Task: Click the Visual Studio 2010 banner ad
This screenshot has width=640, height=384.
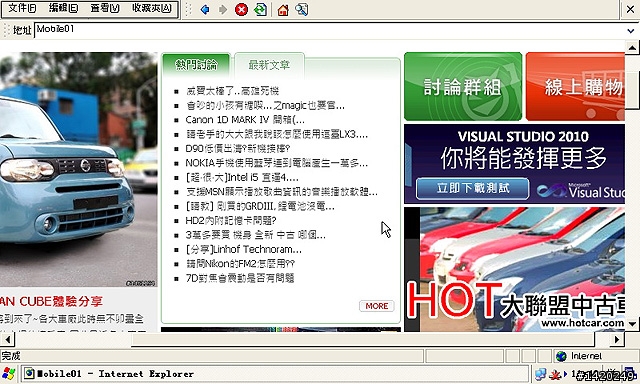Action: coord(514,164)
